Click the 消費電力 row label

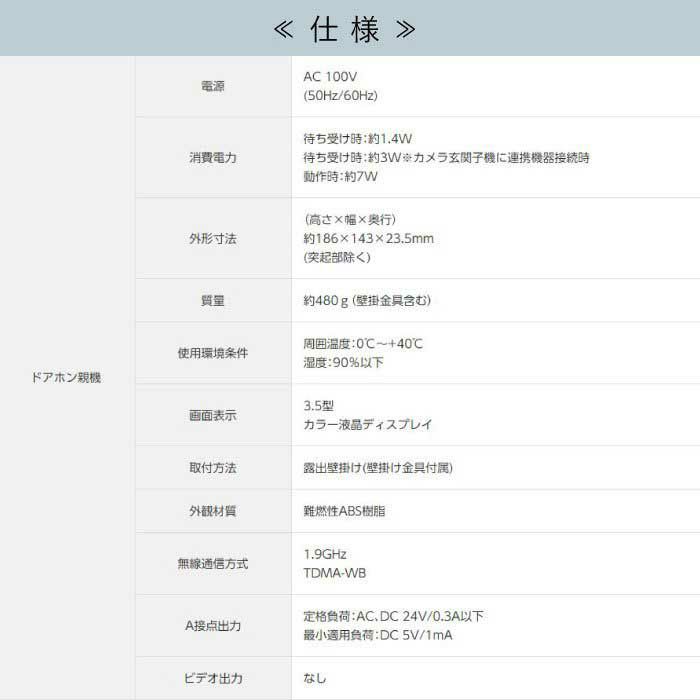213,158
